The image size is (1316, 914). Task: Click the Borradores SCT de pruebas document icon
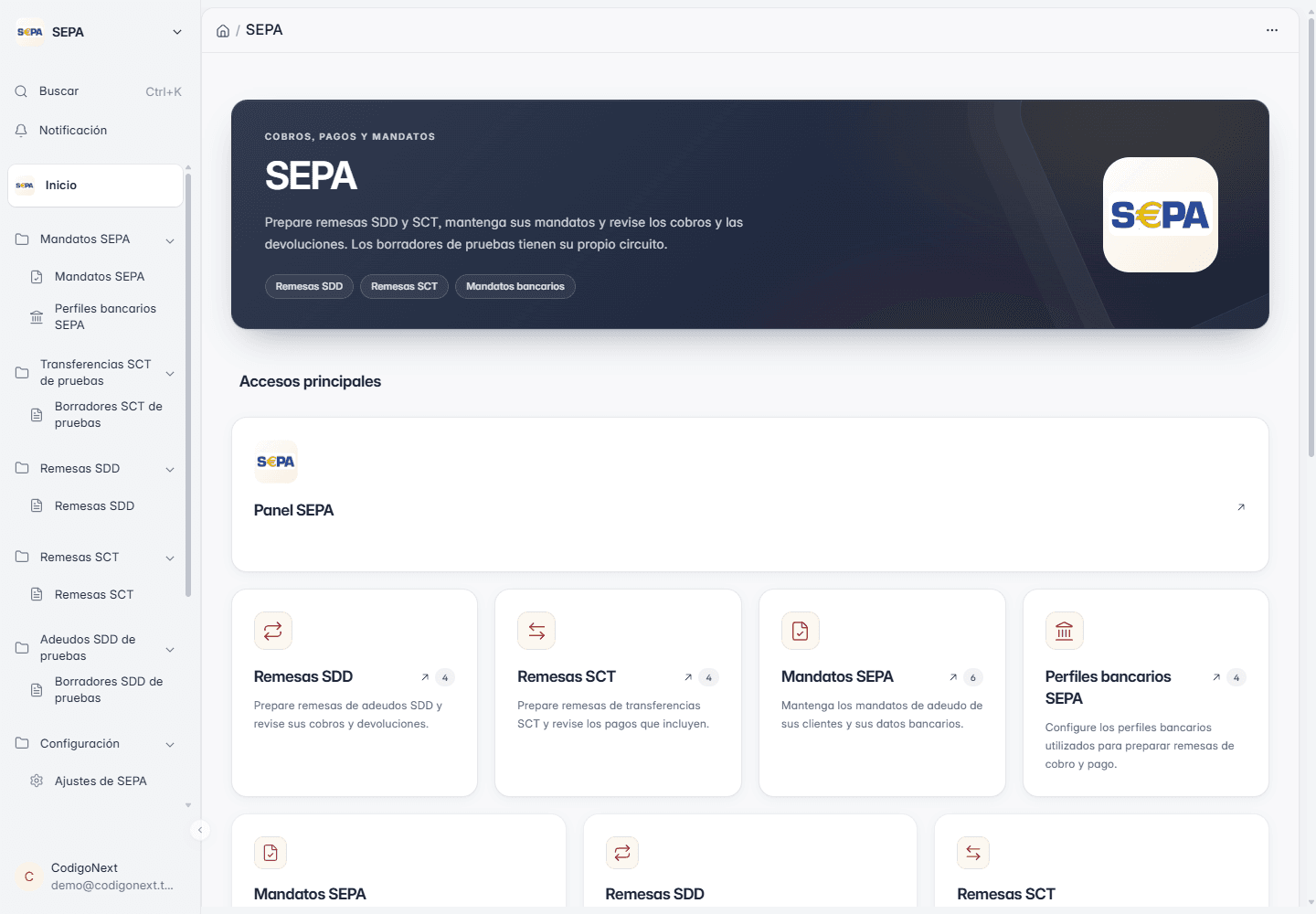(37, 415)
